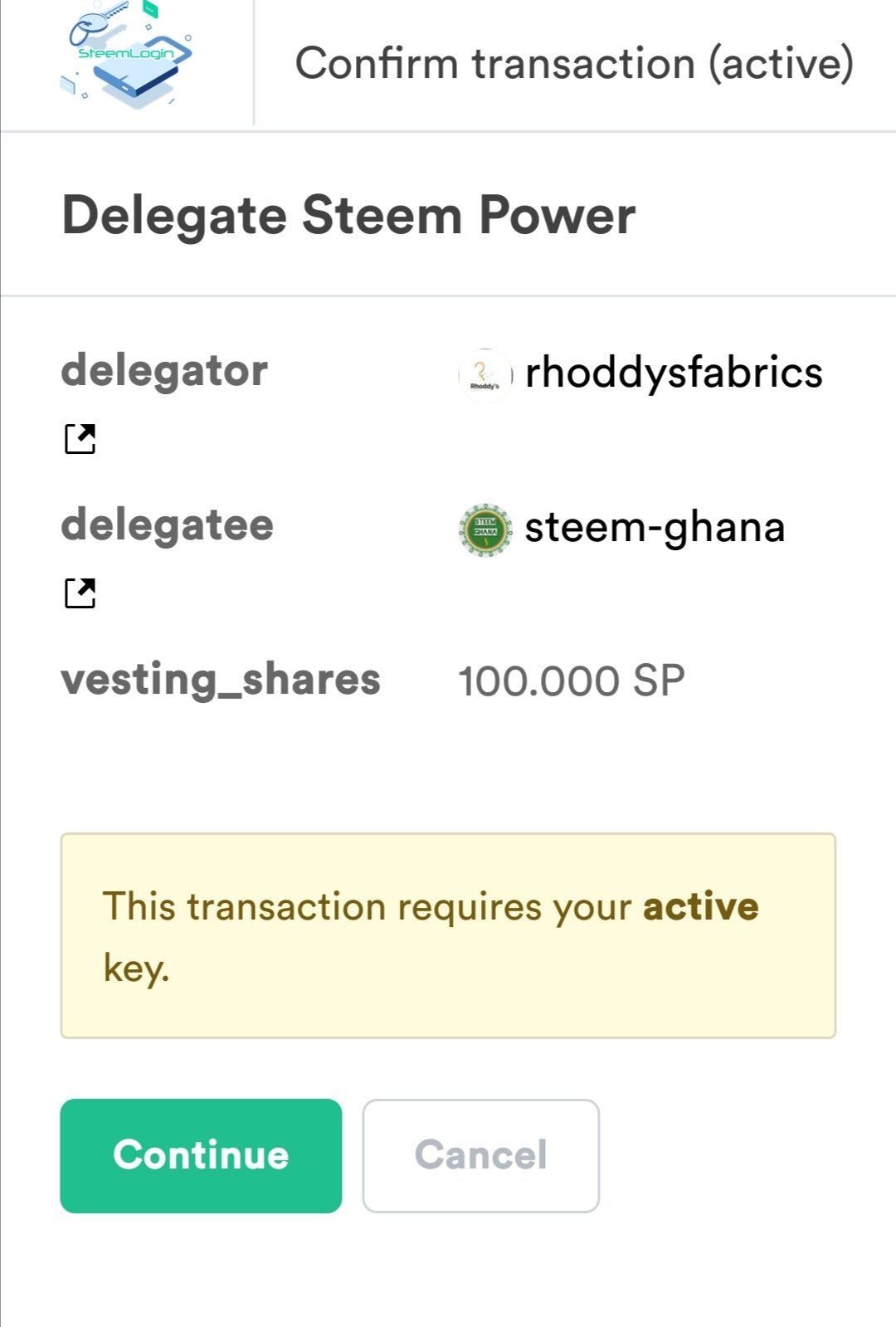The image size is (896, 1327).
Task: Select the 'Delegate Steem Power' heading
Action: coord(348,216)
